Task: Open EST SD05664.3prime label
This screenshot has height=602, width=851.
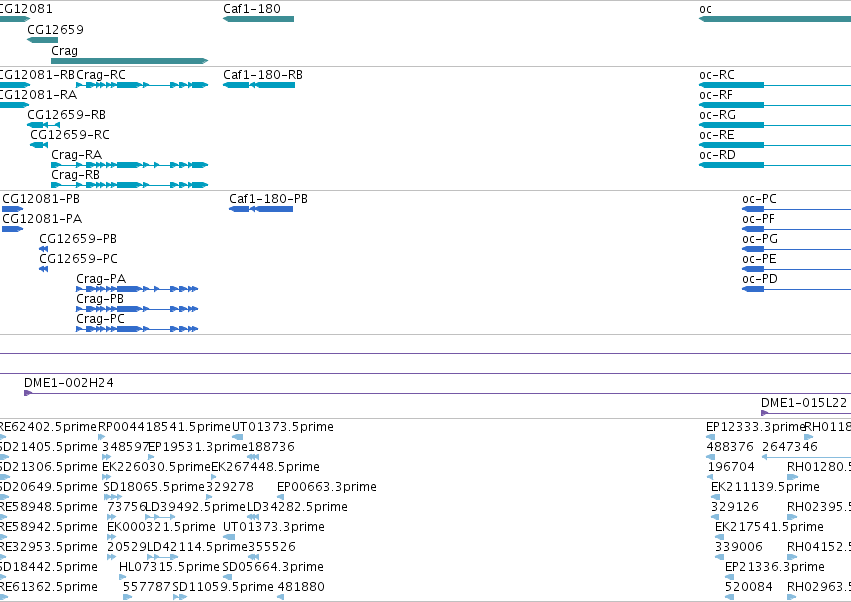Action: [273, 567]
